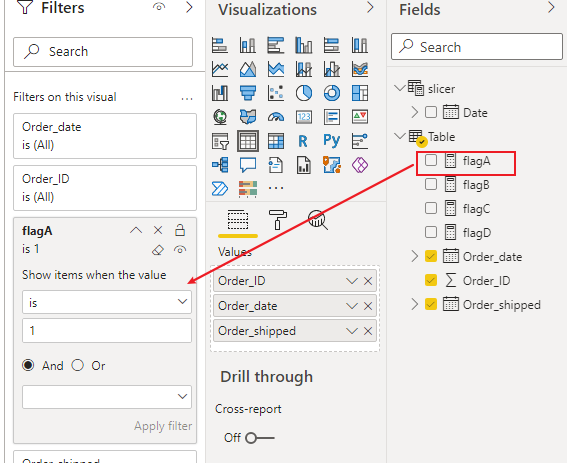Collapse the slicer table in Fields

tap(400, 88)
